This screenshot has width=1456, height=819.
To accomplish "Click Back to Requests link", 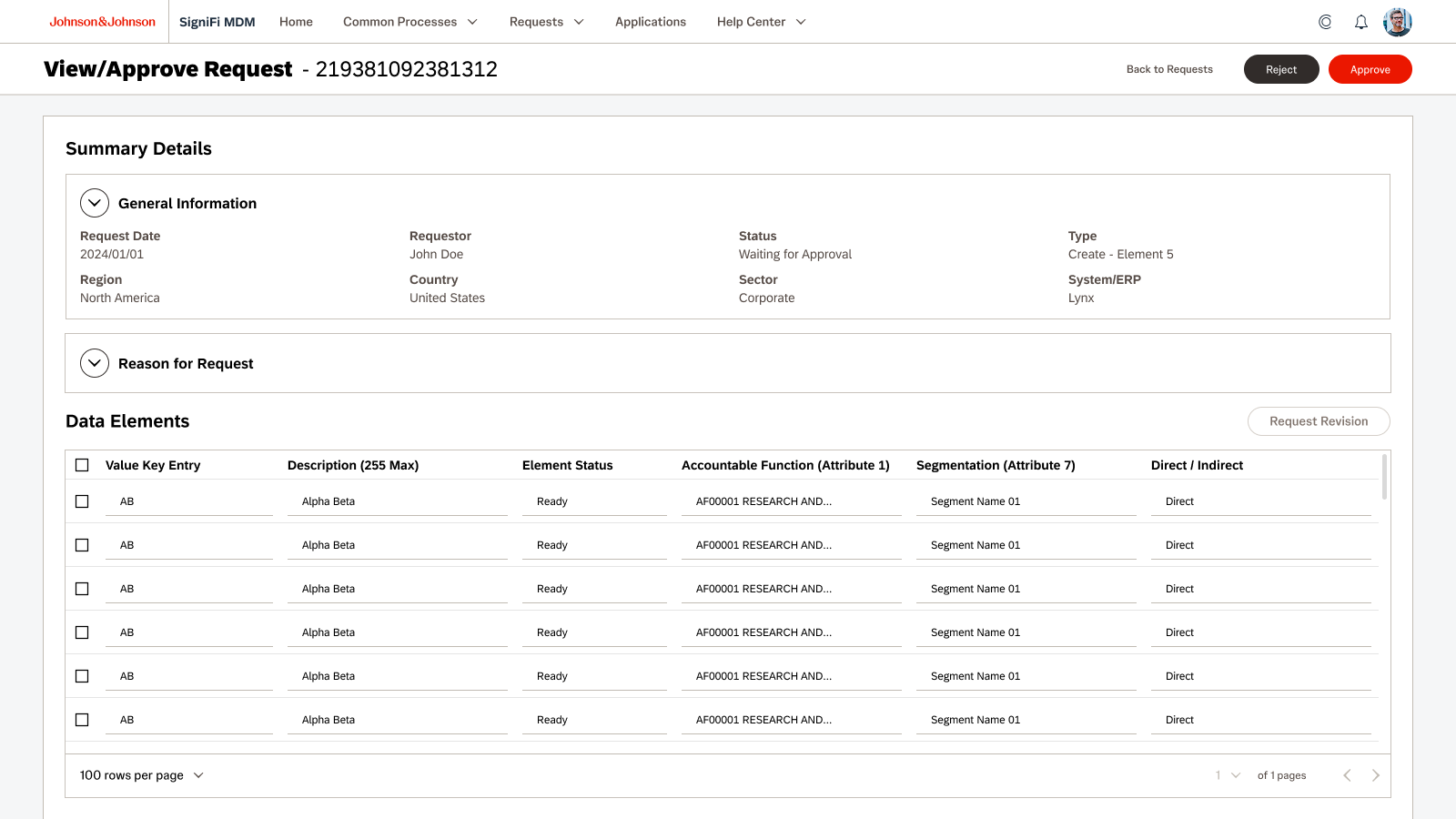I will (x=1169, y=69).
